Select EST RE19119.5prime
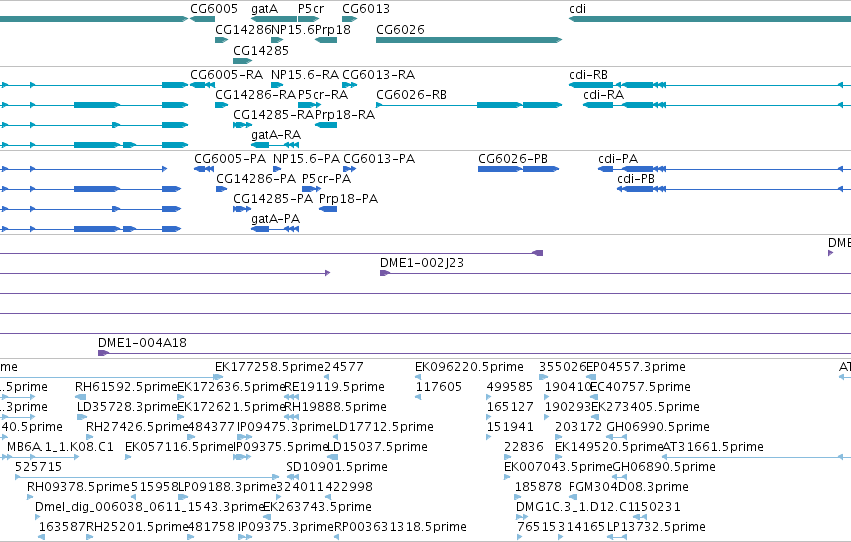 334,387
